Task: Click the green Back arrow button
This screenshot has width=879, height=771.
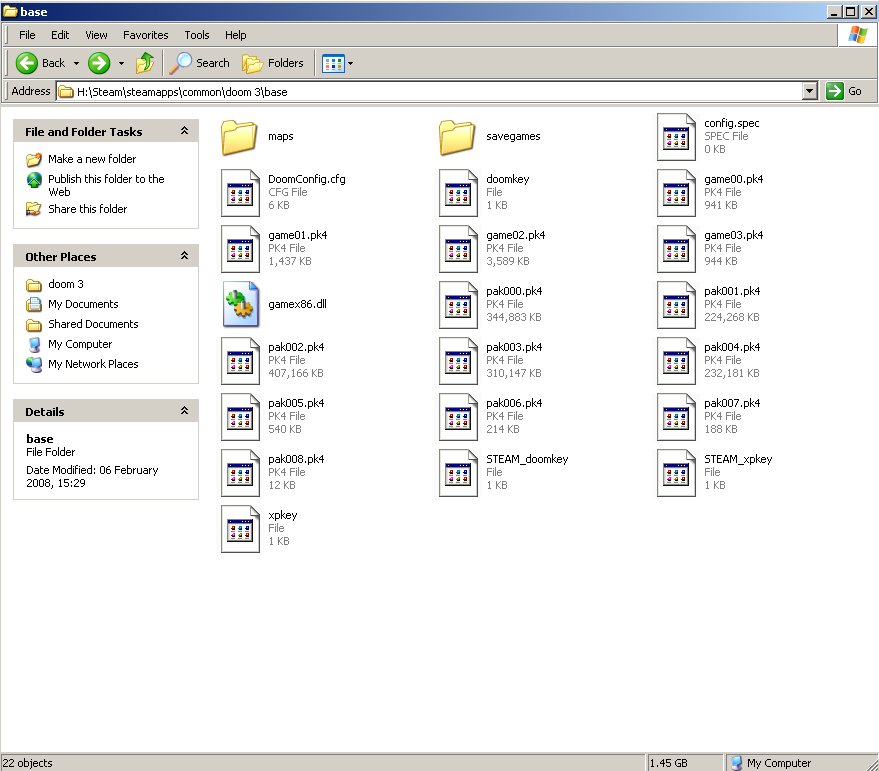Action: [x=26, y=63]
